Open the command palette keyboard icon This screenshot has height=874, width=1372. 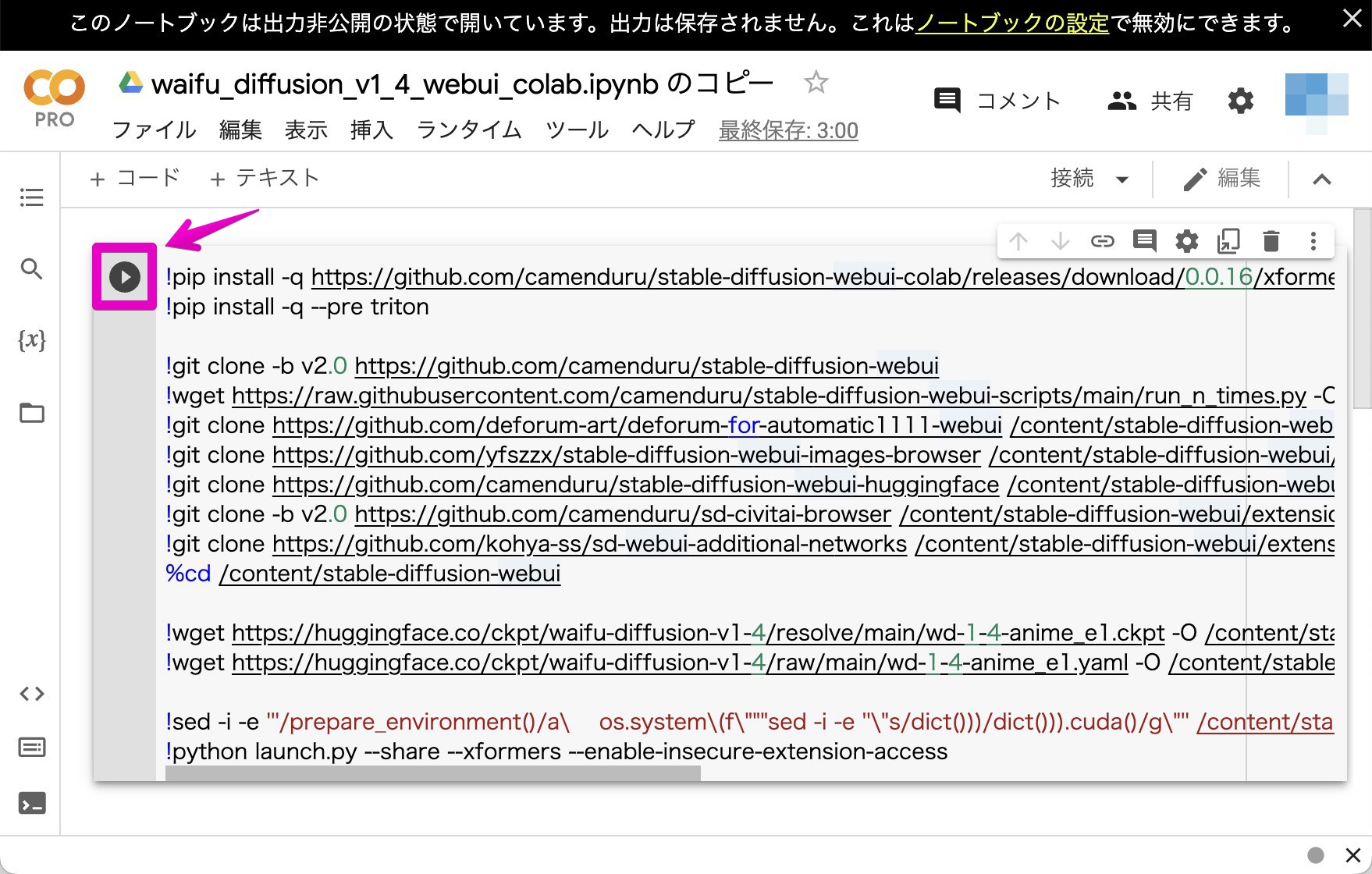[31, 748]
